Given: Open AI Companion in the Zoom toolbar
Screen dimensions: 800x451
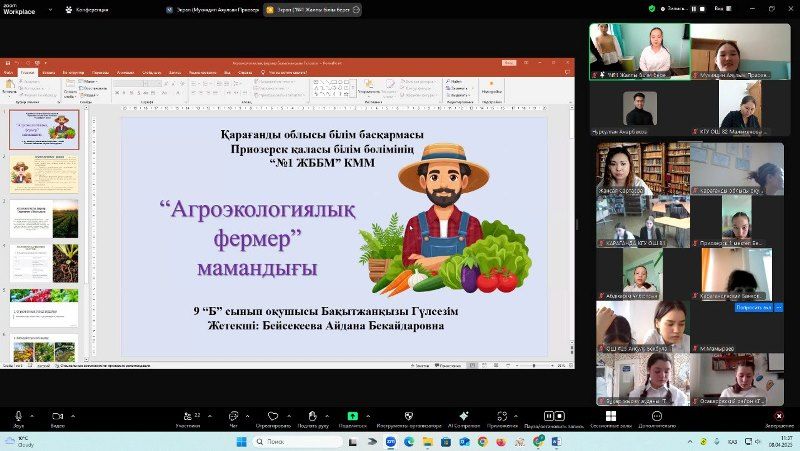Looking at the screenshot, I should (x=463, y=415).
